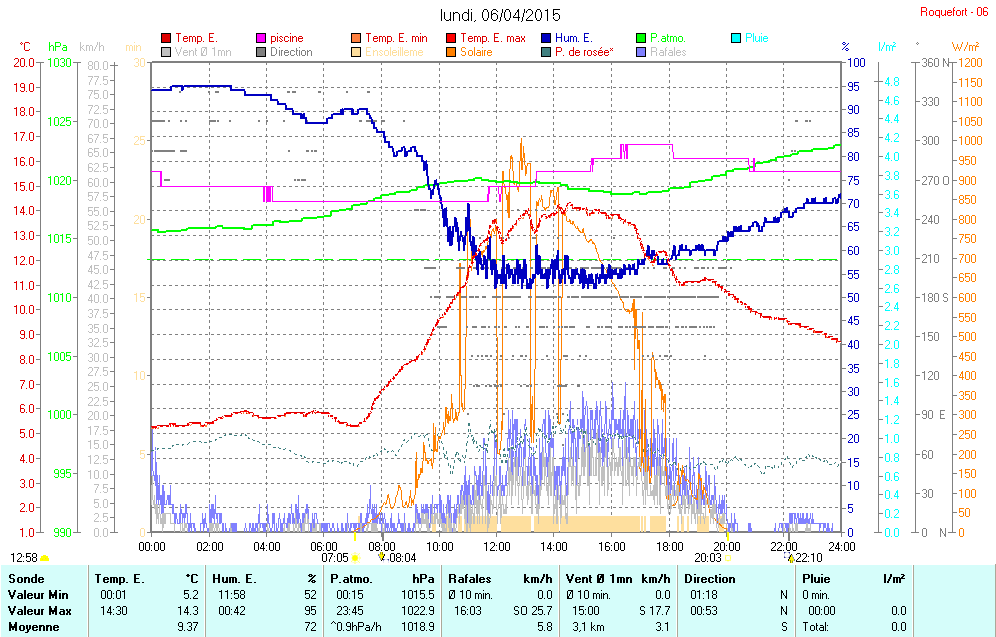Click the orange Solaire legend swatch
Viewport: 996px width, 637px height.
pos(451,52)
